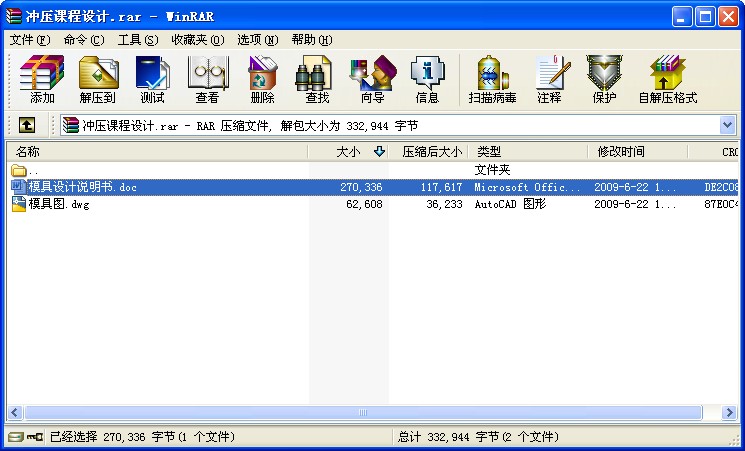Sort by Type (类型) column header
Viewport: 745px width, 451px height.
pyautogui.click(x=528, y=152)
